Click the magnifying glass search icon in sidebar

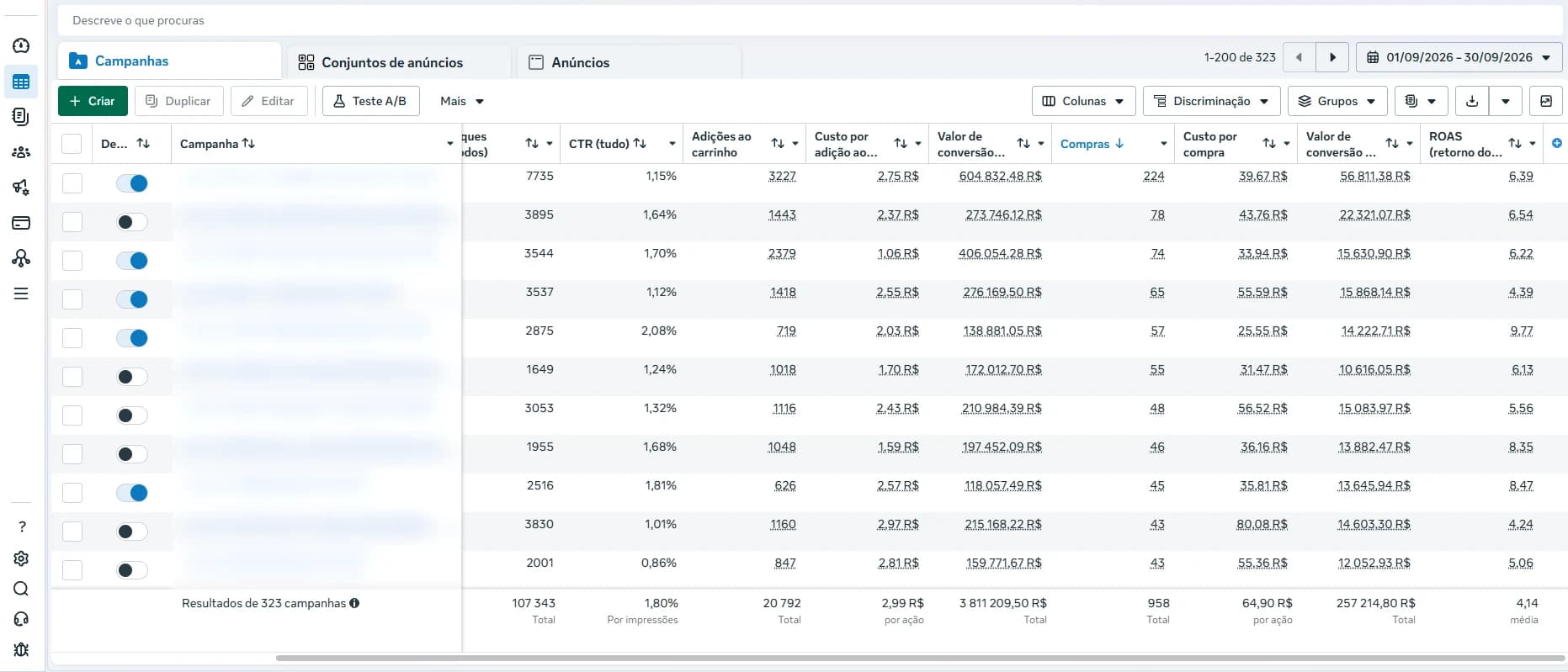pyautogui.click(x=22, y=589)
